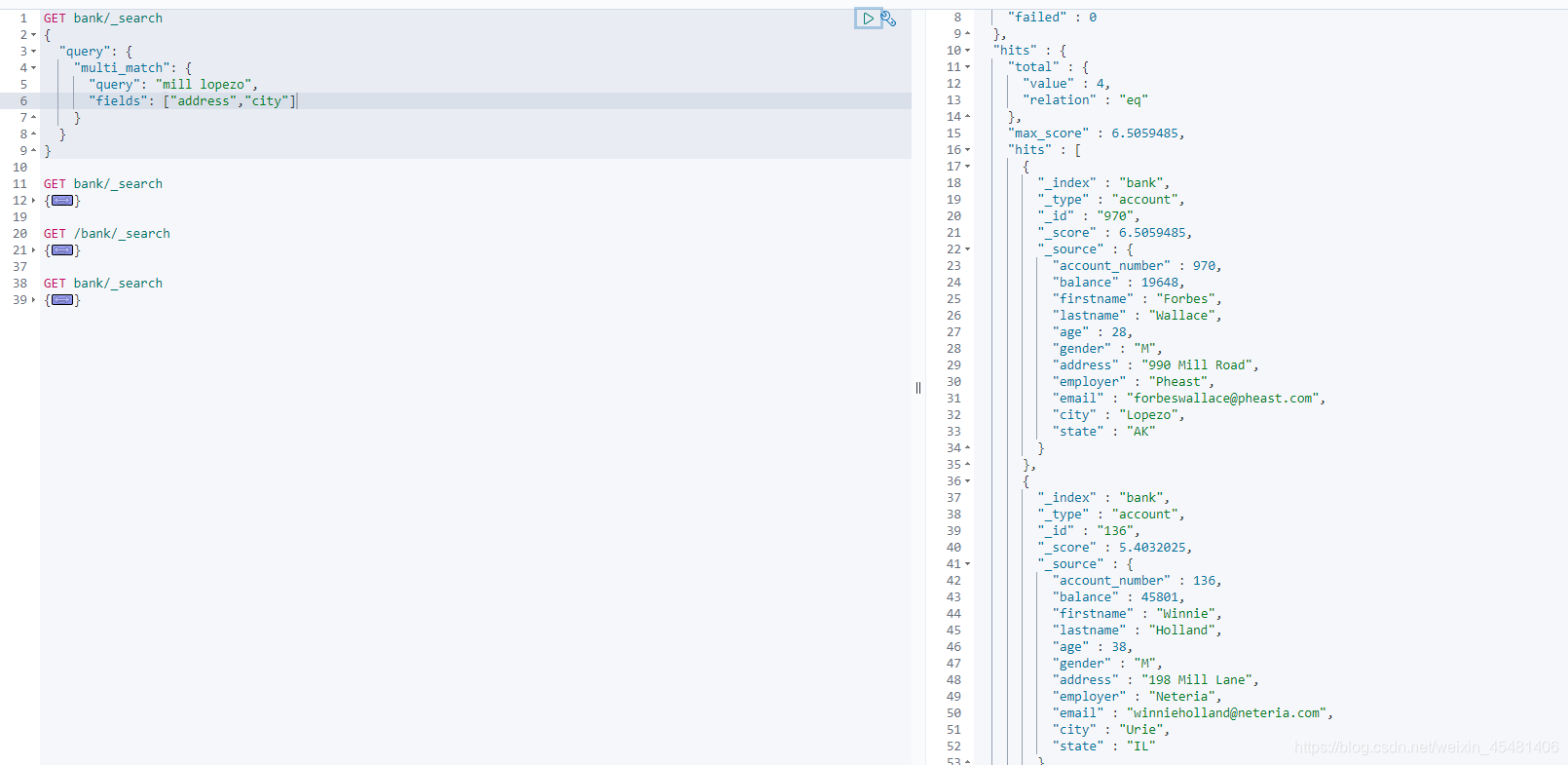This screenshot has width=1568, height=765.
Task: Collapse the hits array at line 16
Action: 967,150
